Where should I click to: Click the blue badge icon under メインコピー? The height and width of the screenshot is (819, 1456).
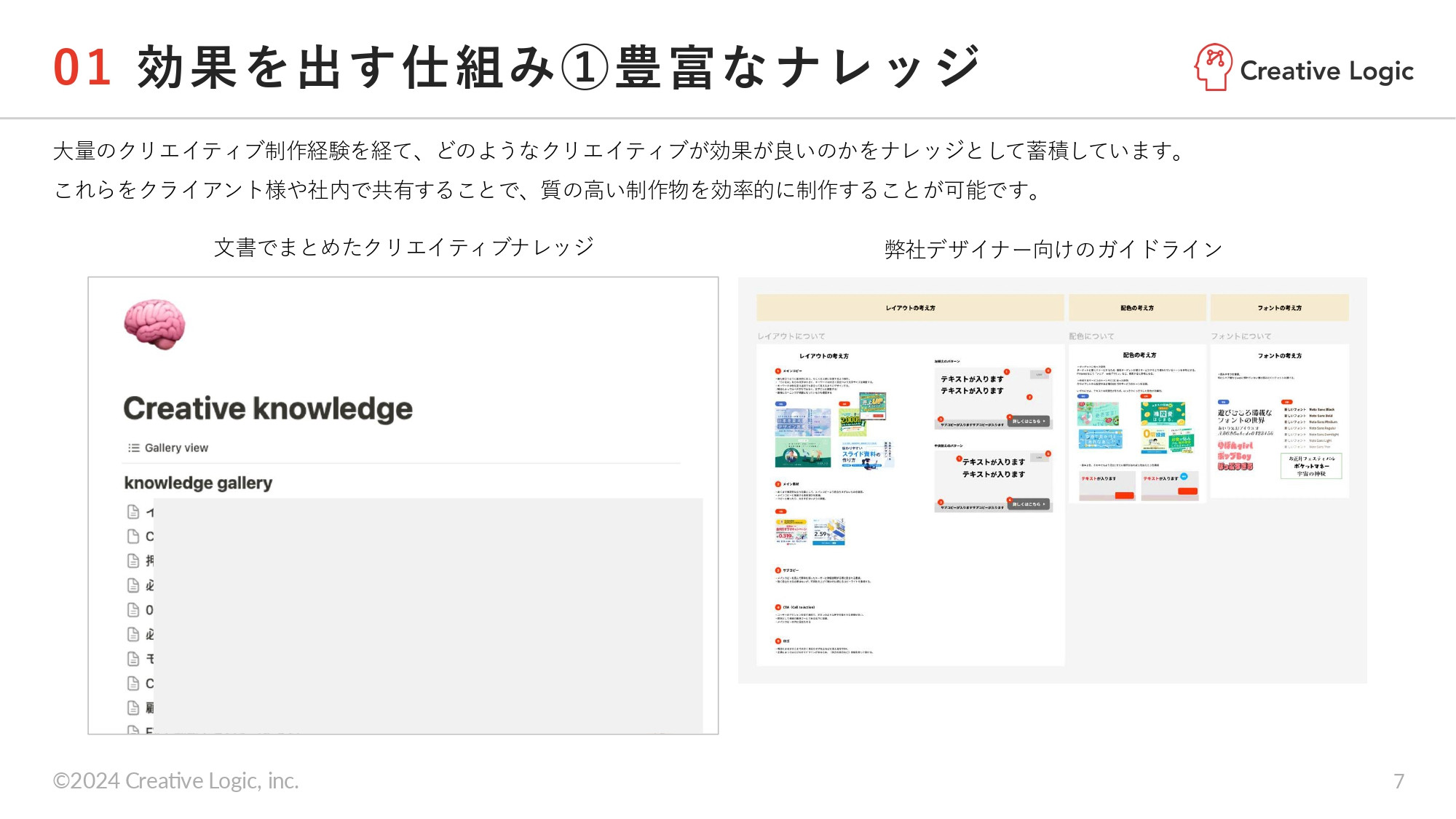780,404
